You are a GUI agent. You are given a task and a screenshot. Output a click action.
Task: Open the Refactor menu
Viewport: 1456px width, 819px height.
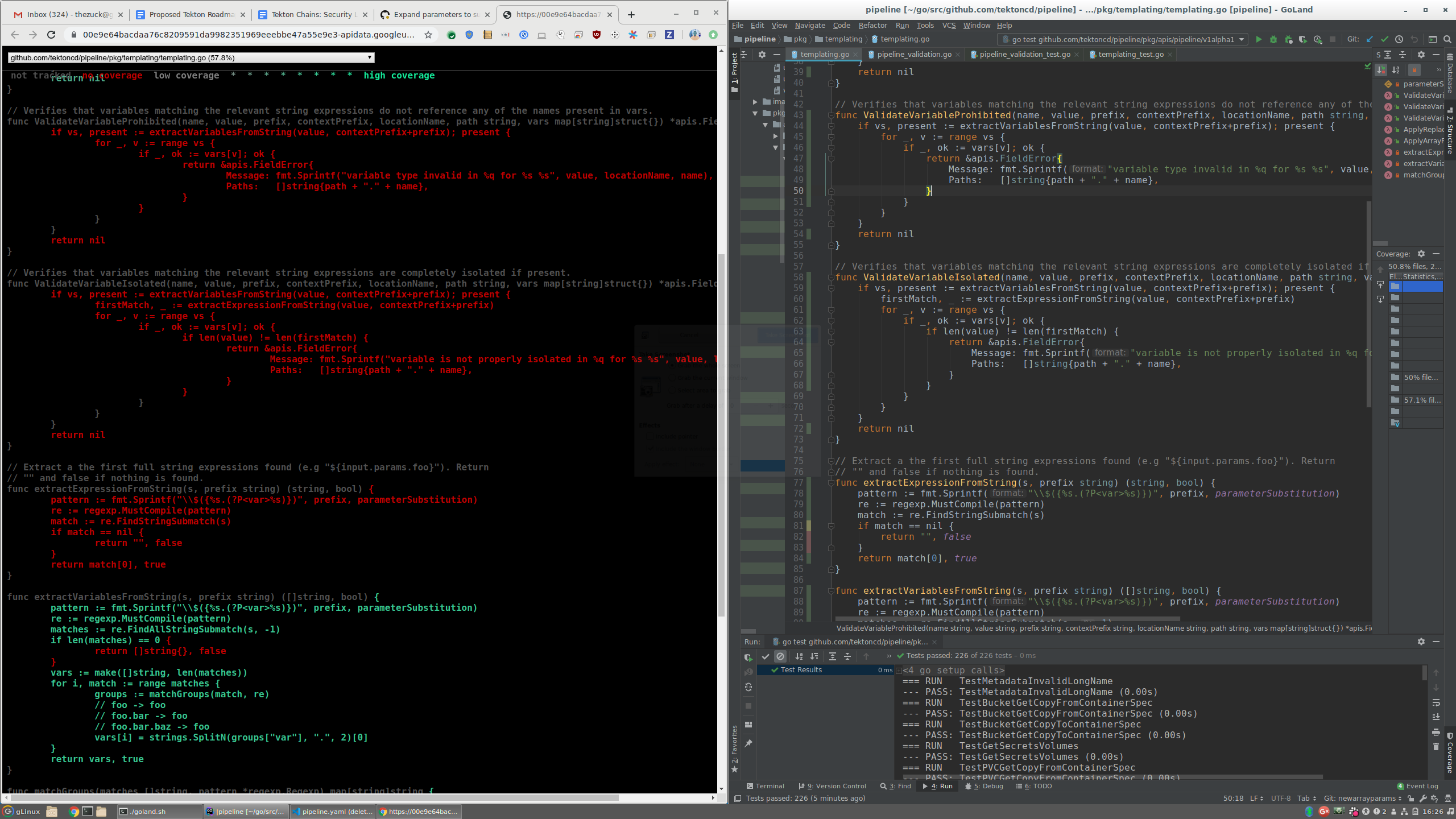tap(872, 26)
